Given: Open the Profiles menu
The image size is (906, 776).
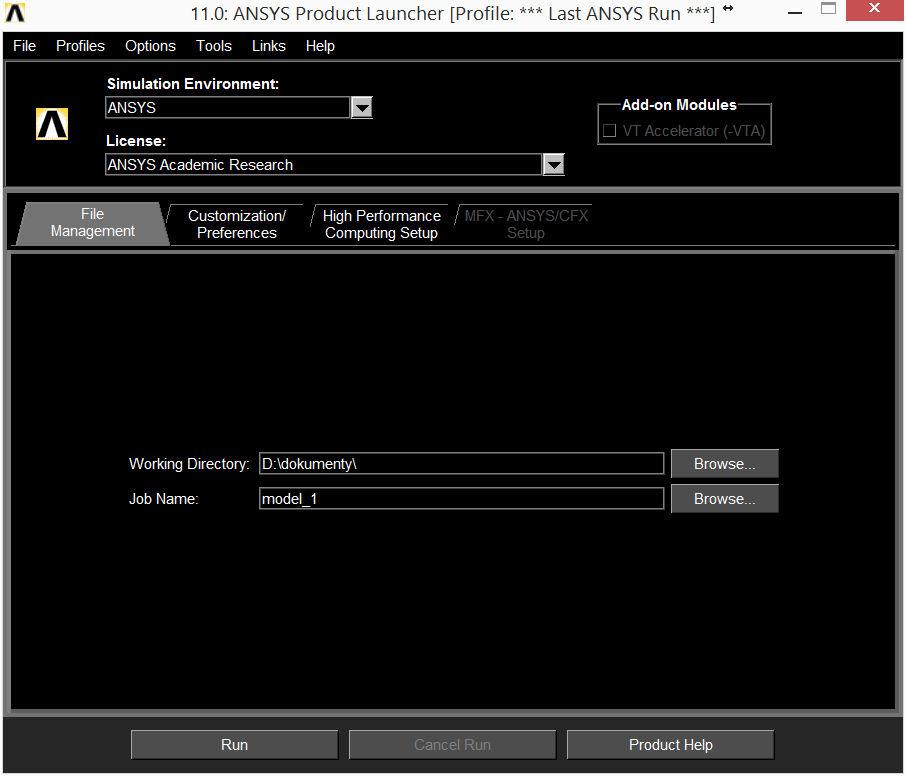Looking at the screenshot, I should pos(80,46).
